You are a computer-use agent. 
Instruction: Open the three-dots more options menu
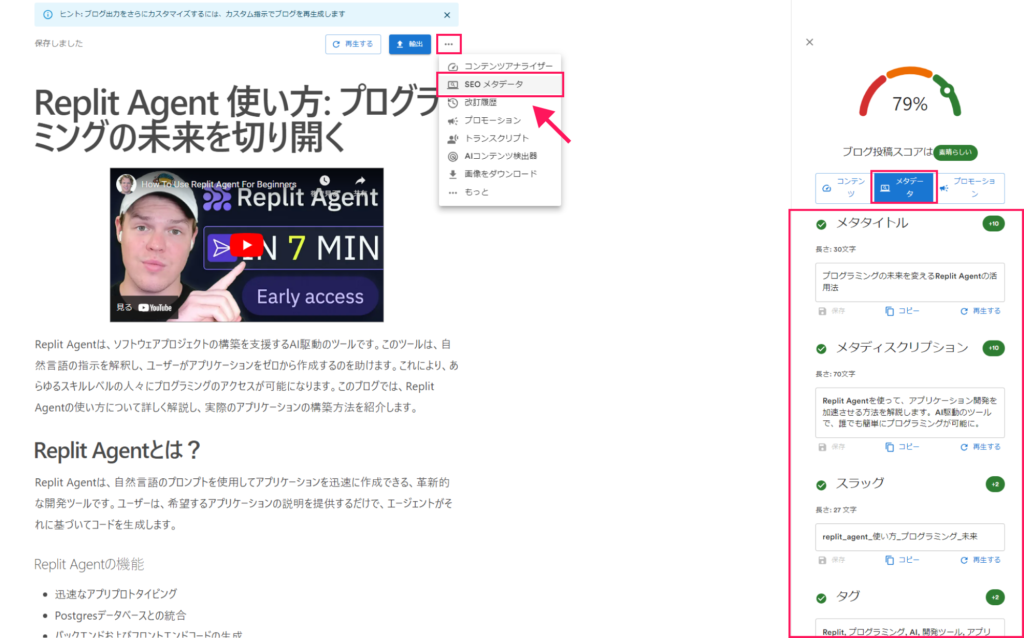pos(449,44)
